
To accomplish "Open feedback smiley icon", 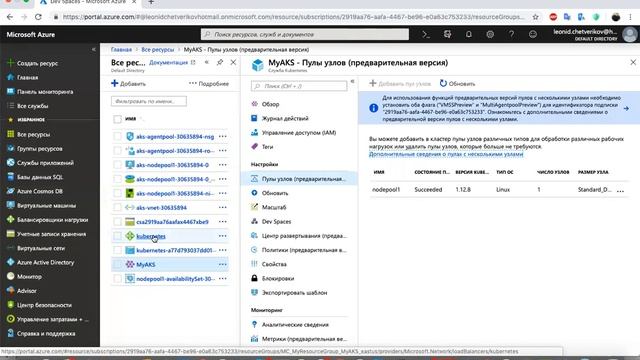I will pos(533,35).
